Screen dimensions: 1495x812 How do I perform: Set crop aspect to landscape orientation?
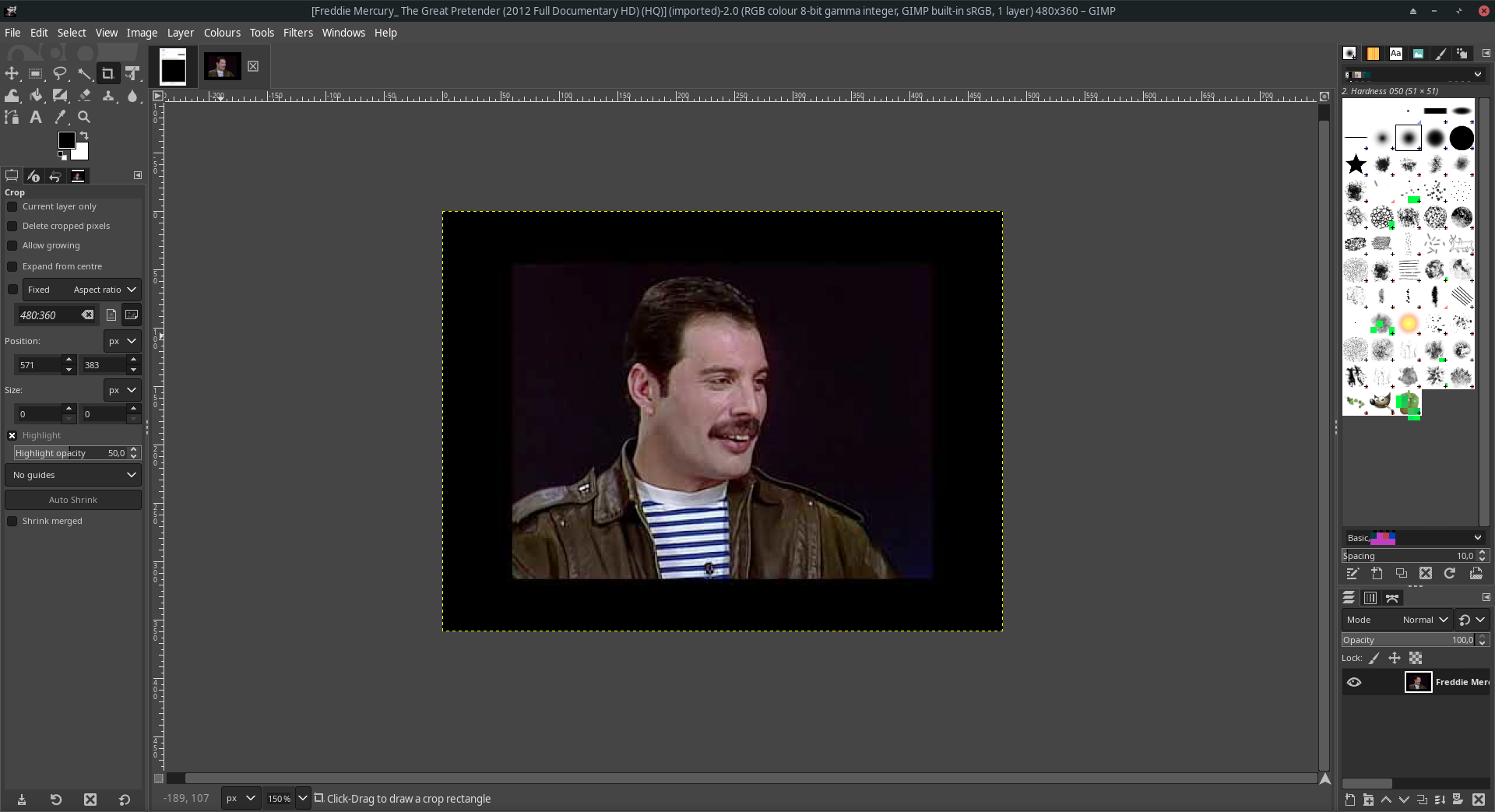pos(132,315)
